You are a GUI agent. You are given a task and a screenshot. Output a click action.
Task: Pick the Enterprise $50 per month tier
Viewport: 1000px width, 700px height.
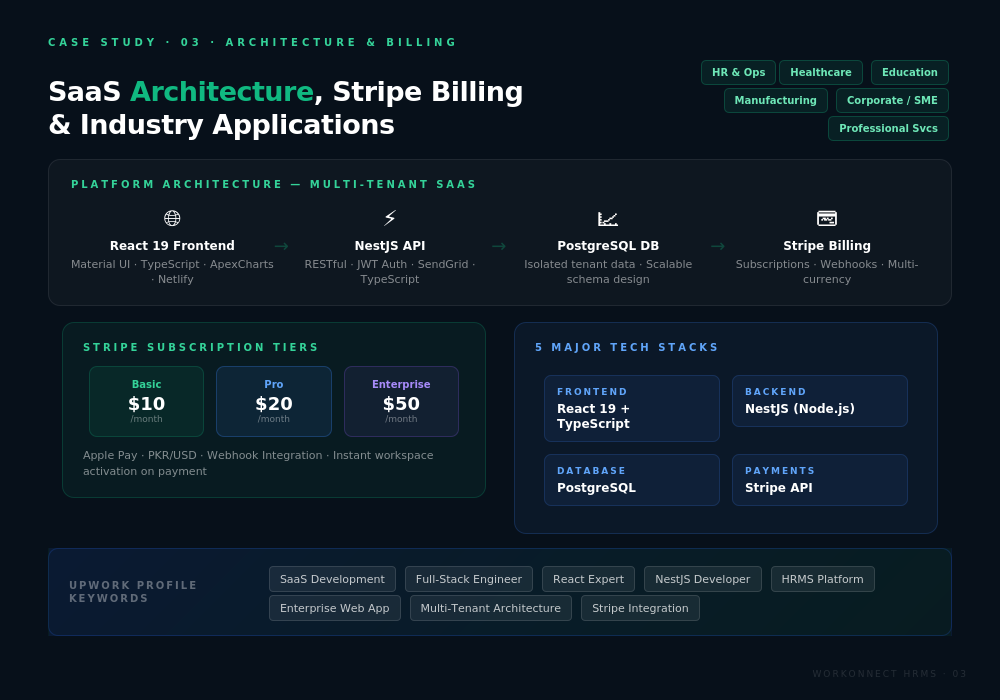coord(401,402)
